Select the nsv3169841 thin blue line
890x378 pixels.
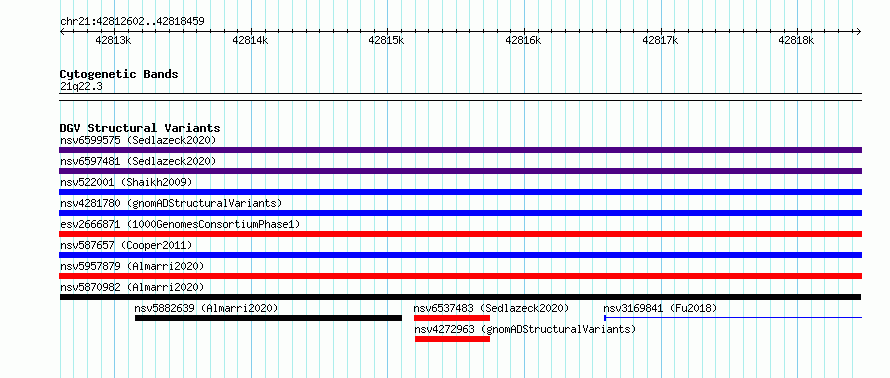pos(733,318)
